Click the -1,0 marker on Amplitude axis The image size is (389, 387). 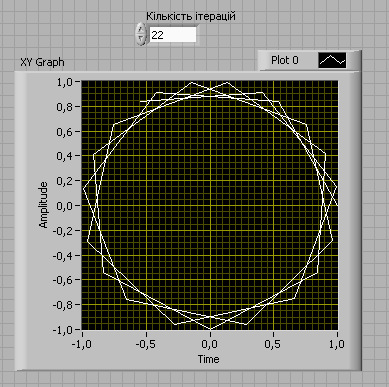pos(63,329)
